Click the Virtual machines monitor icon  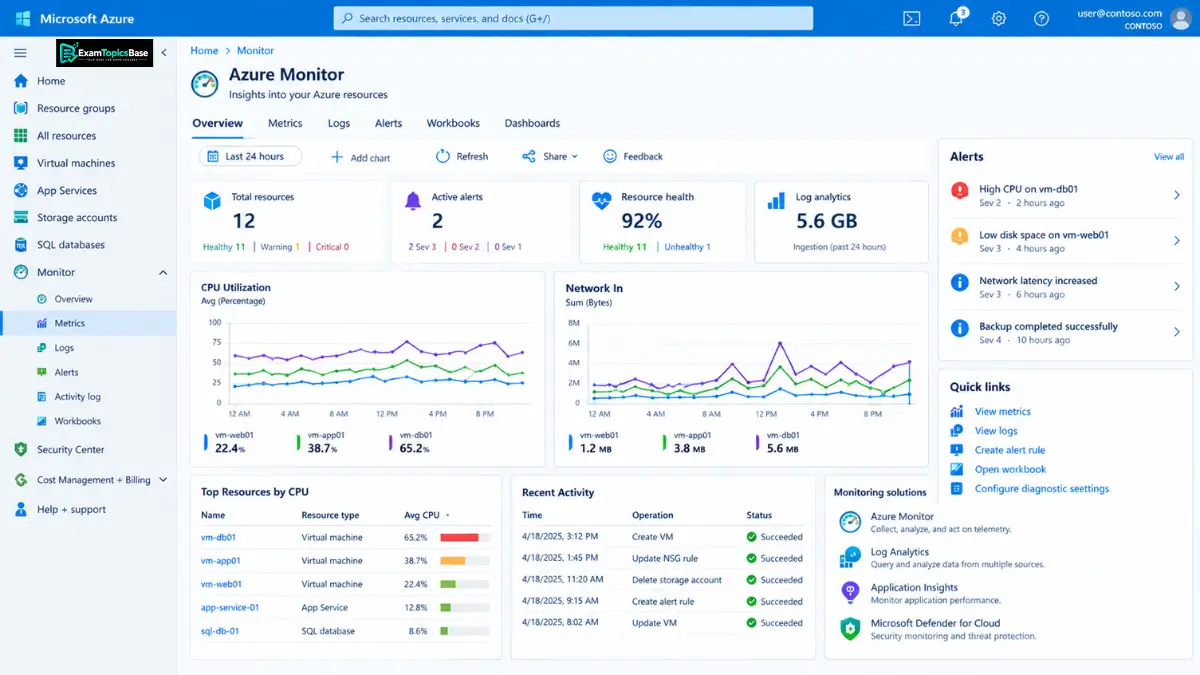(x=20, y=163)
